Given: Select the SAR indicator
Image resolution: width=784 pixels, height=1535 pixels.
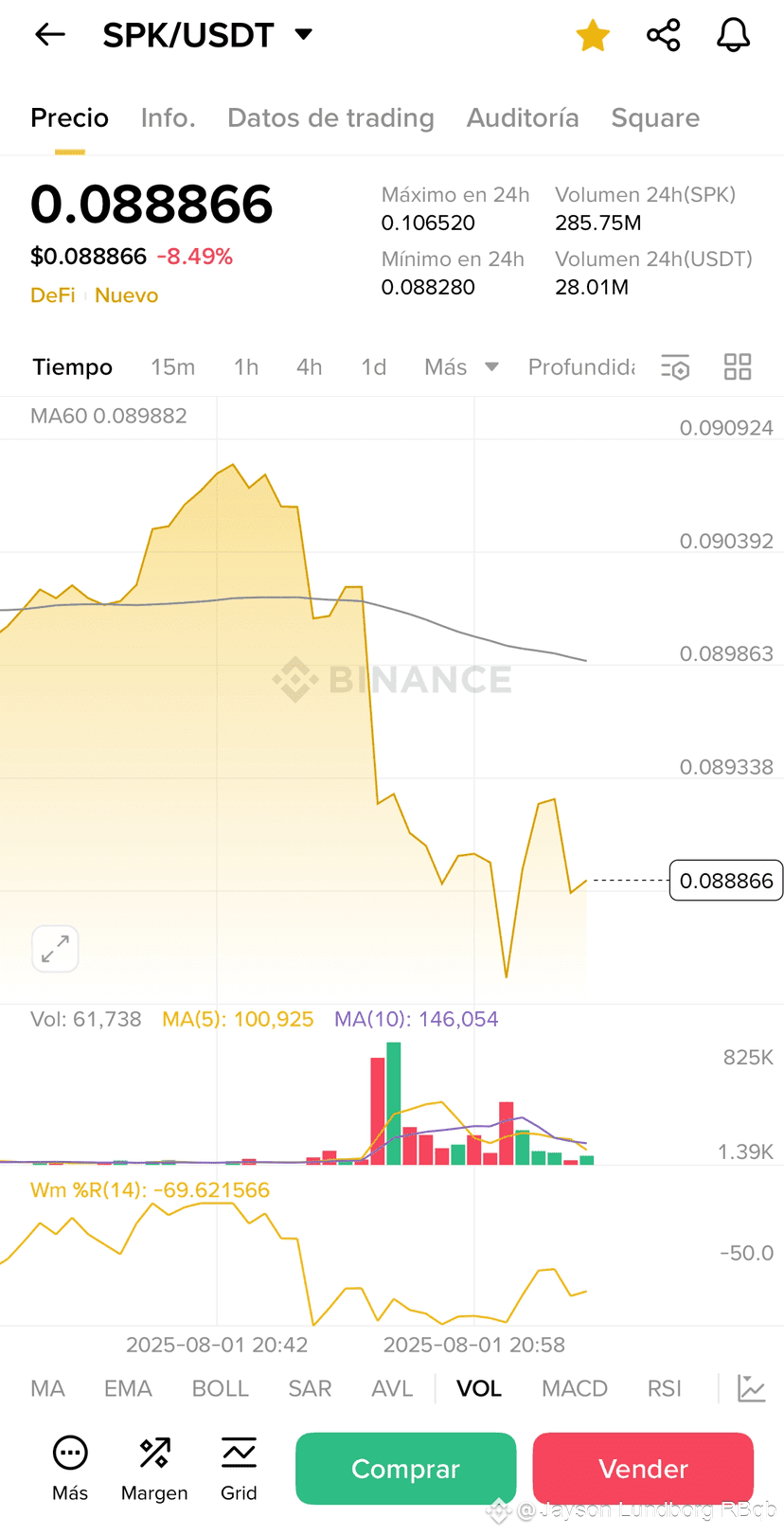Looking at the screenshot, I should pos(310,1388).
